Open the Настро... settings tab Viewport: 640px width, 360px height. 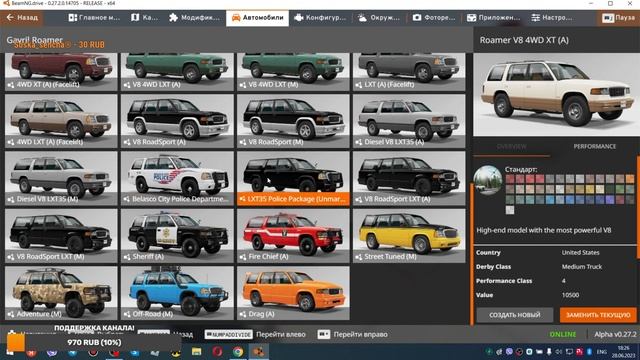(x=552, y=18)
